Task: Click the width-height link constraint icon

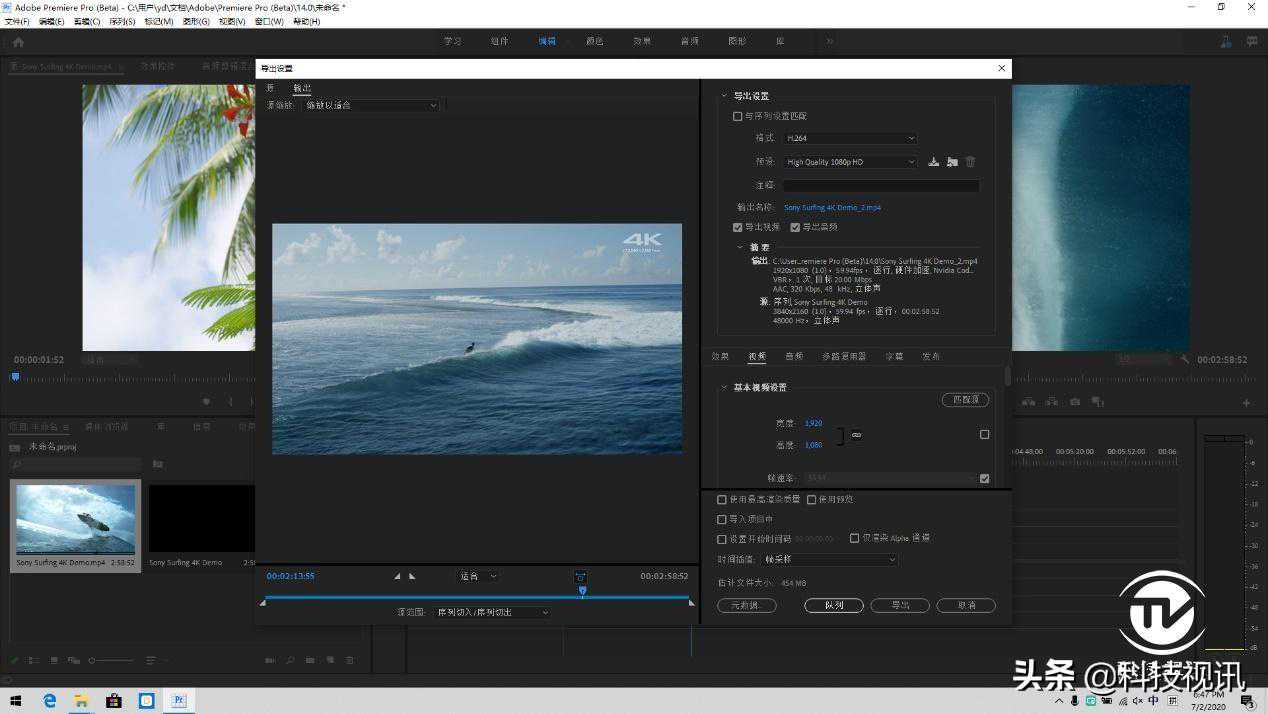Action: tap(857, 435)
